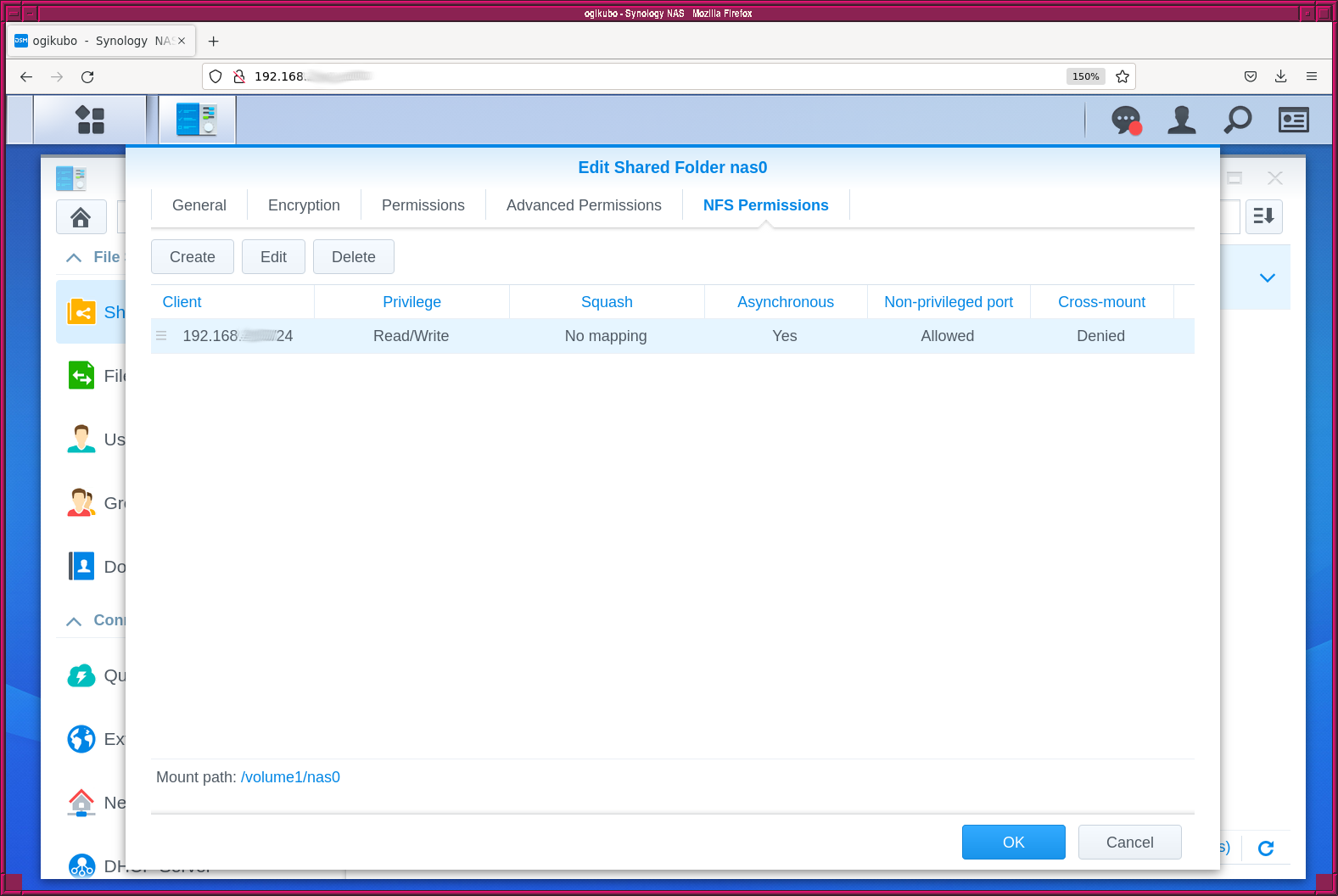The height and width of the screenshot is (896, 1338).
Task: Expand the blue chevron dropdown on right
Action: [1267, 278]
